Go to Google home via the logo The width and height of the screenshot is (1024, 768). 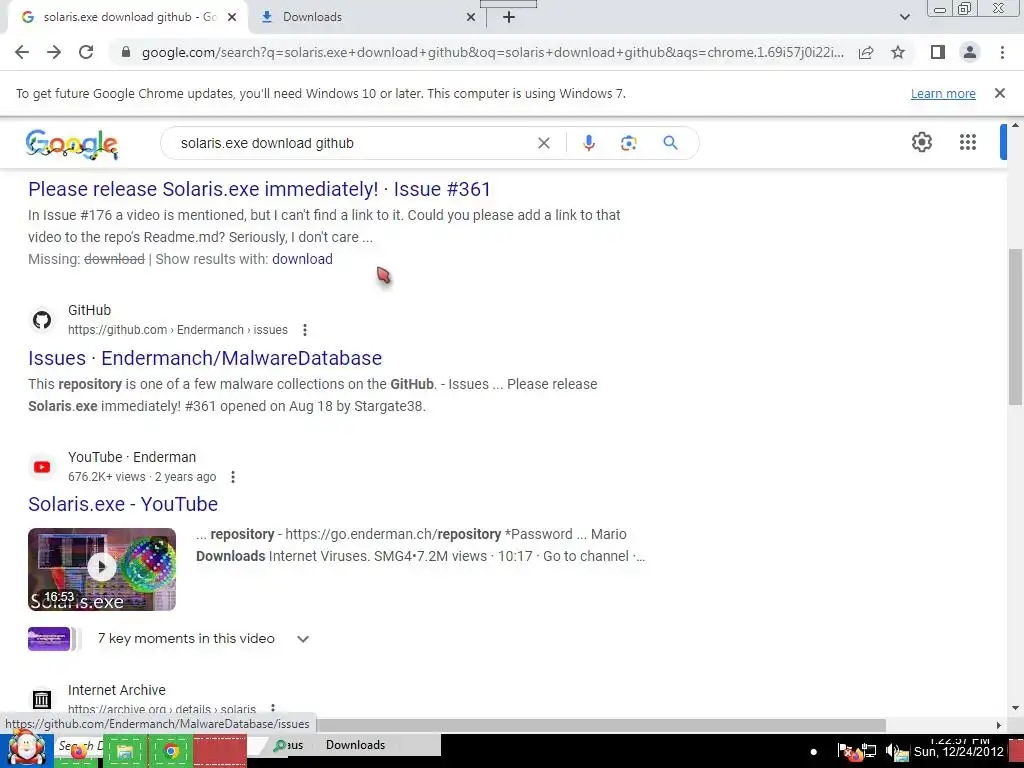pos(72,144)
